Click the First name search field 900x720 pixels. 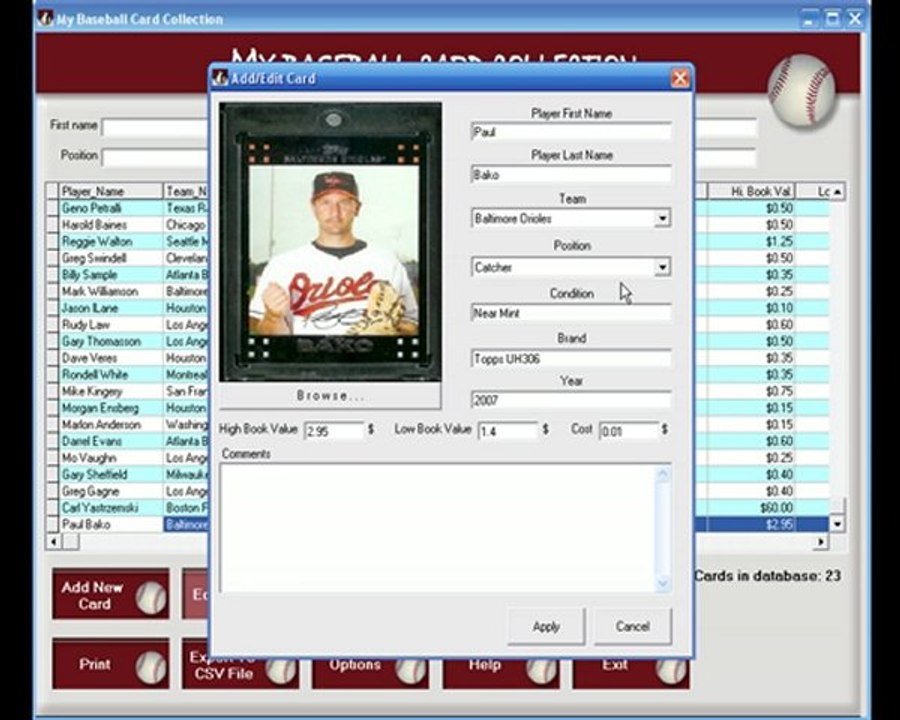155,127
